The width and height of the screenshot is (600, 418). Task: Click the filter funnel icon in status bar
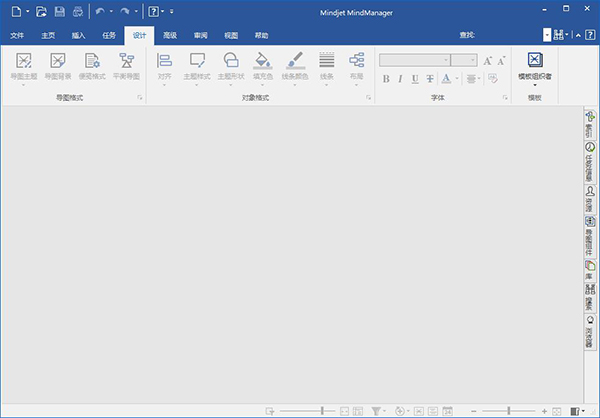tap(376, 411)
